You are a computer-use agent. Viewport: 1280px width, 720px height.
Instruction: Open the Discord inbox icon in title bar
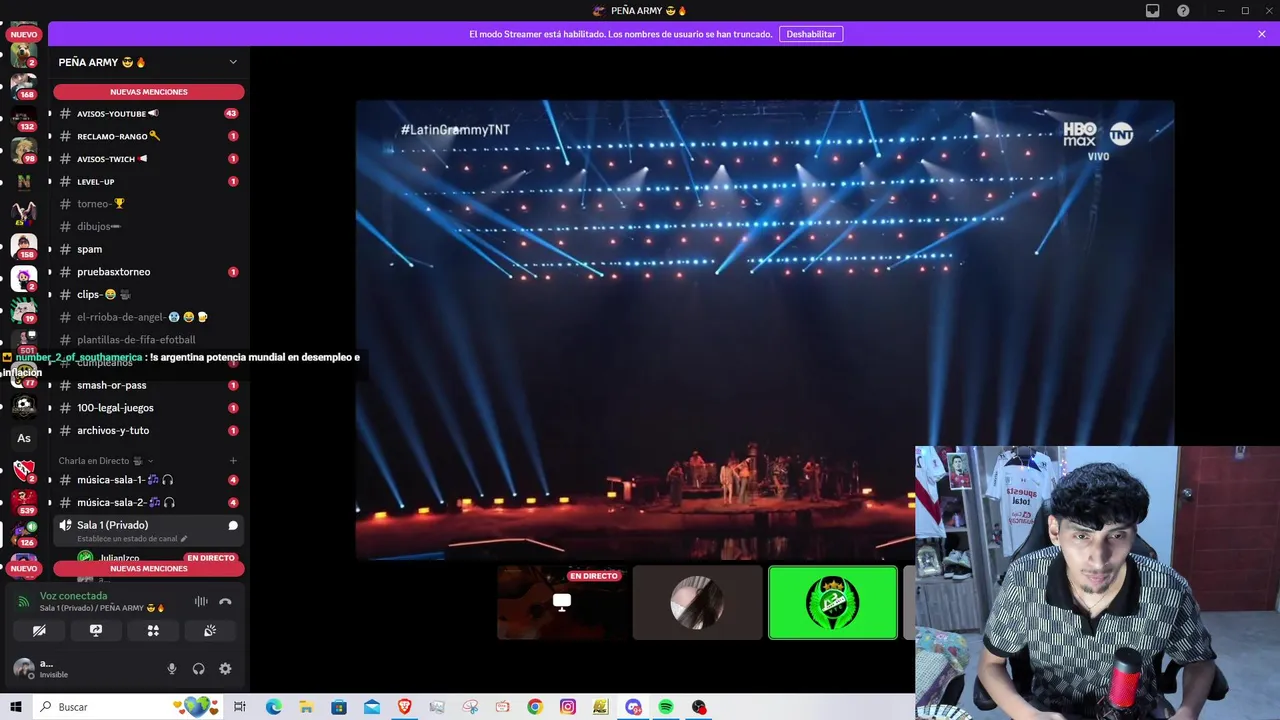click(x=1153, y=11)
